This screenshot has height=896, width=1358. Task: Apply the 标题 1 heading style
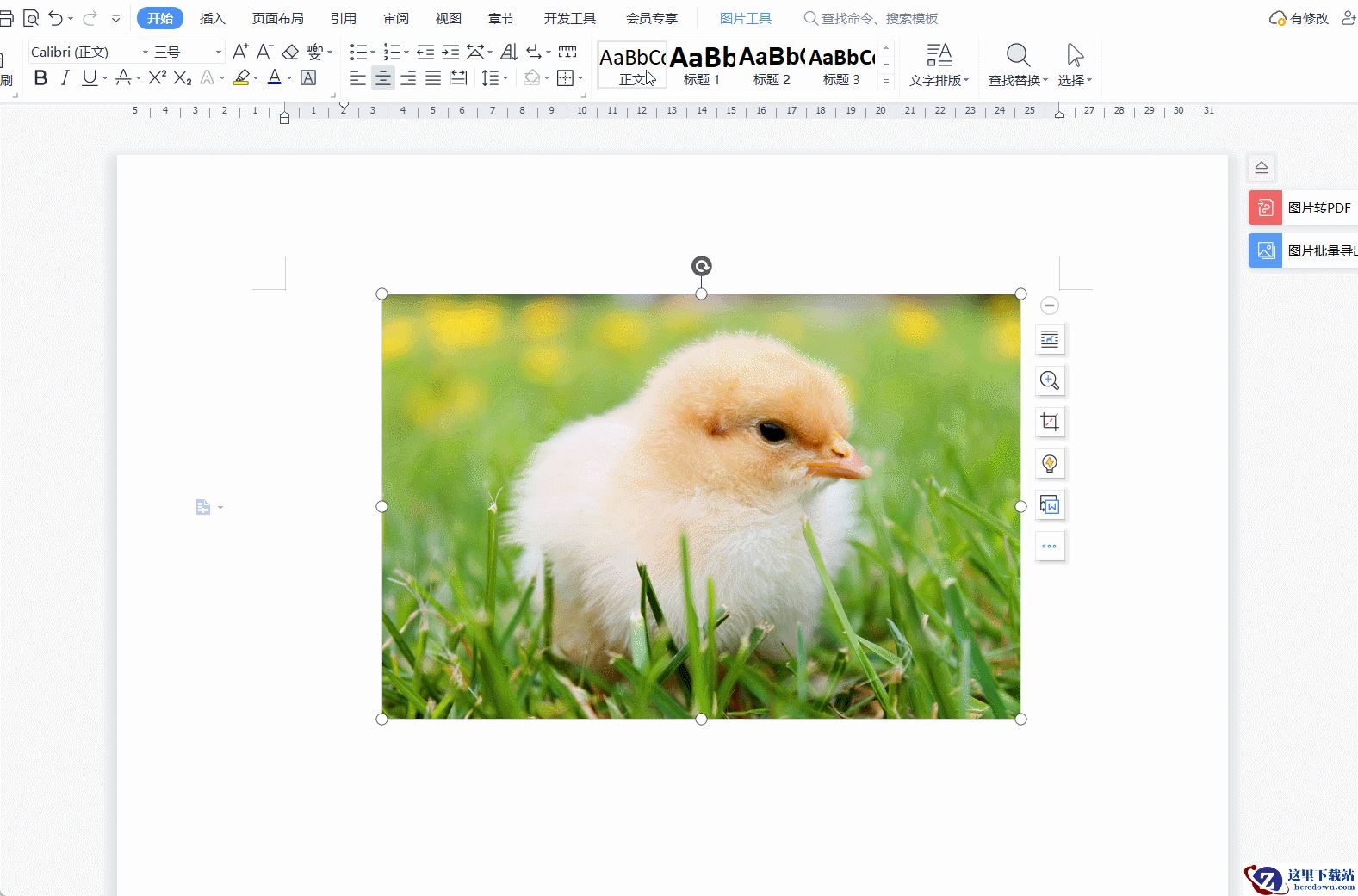click(x=702, y=65)
